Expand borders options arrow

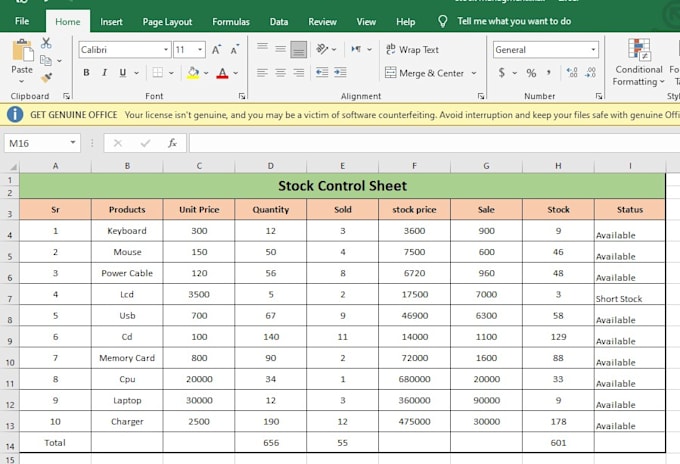[171, 73]
